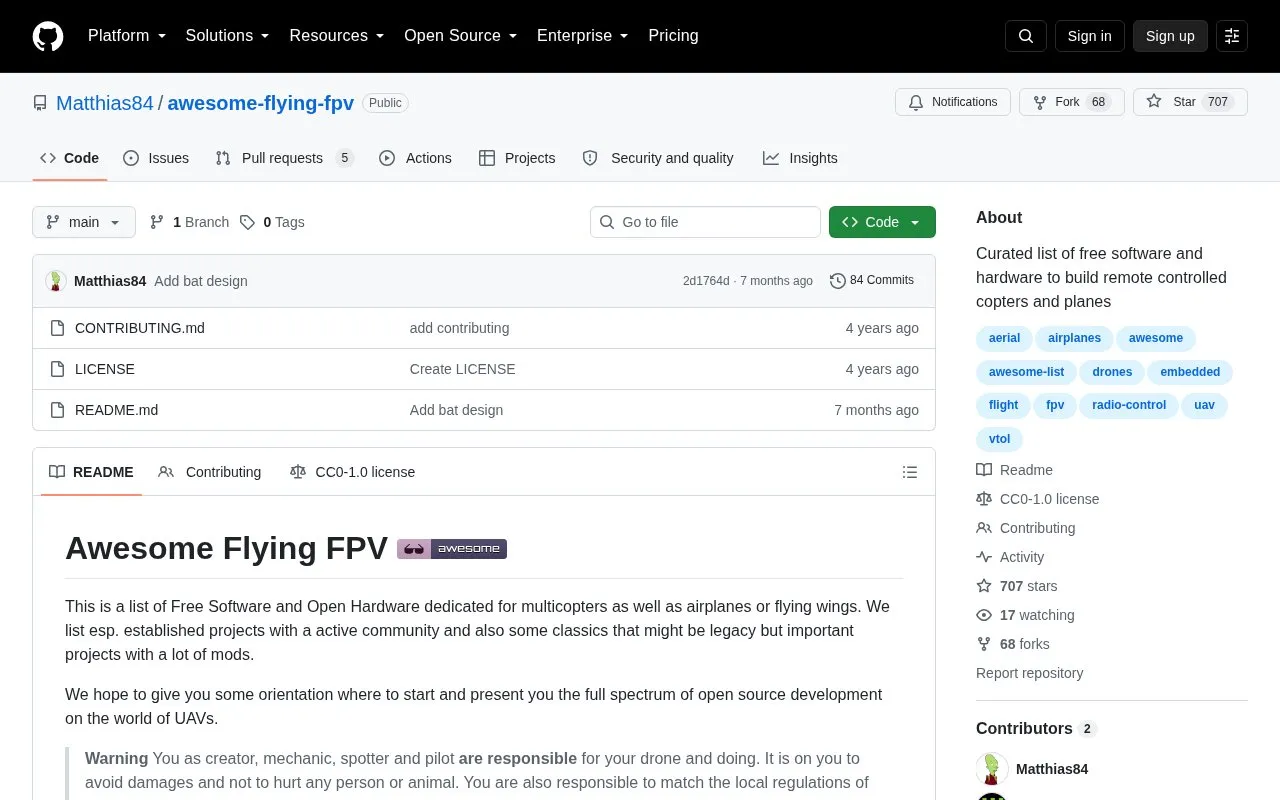The width and height of the screenshot is (1280, 800).
Task: Click the Notifications bell button
Action: (953, 102)
